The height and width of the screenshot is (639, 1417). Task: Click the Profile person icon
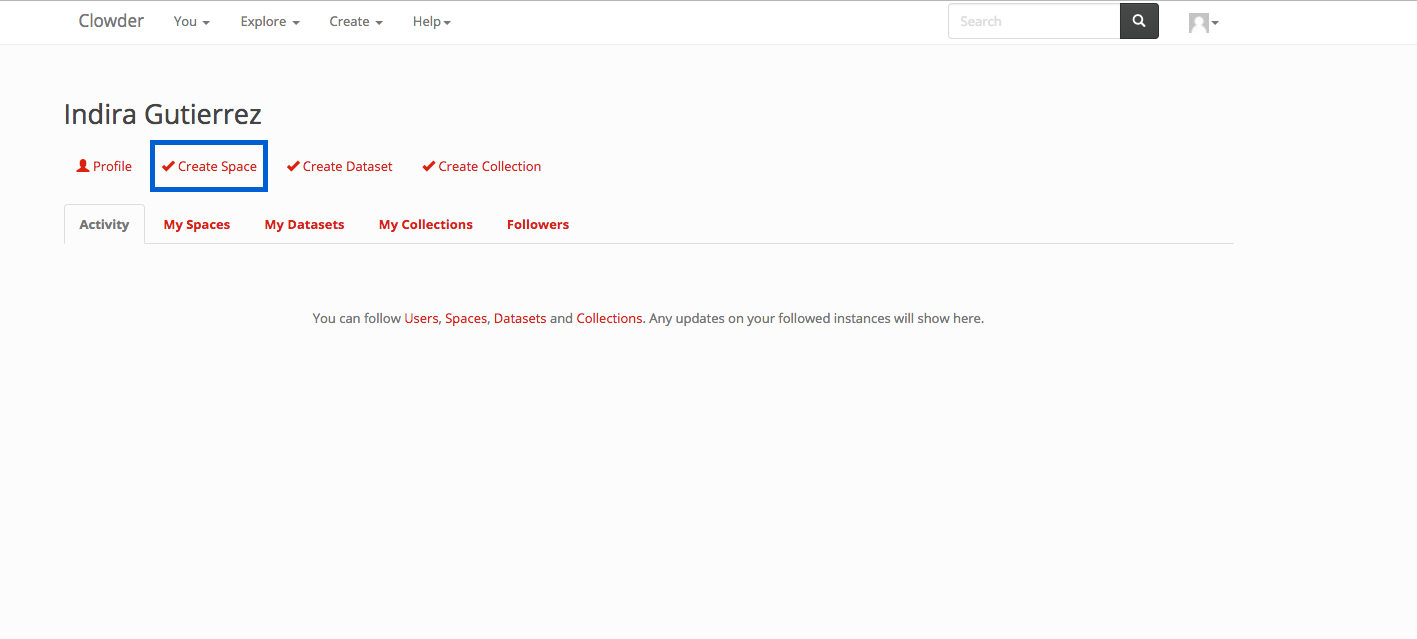coord(83,166)
